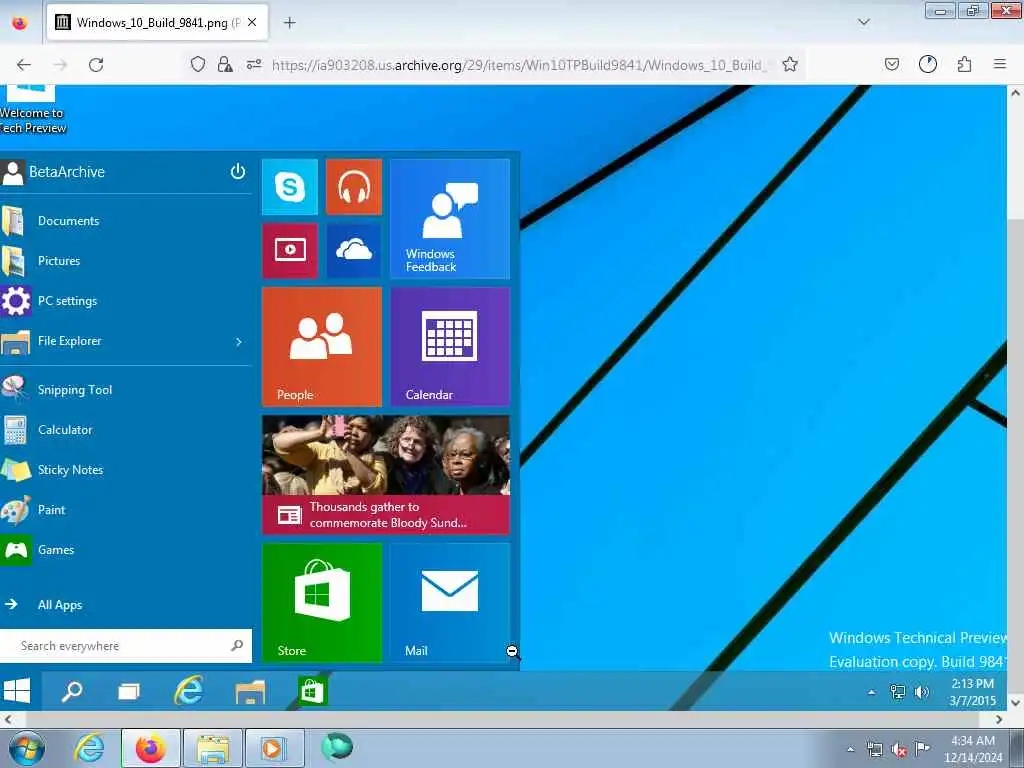Expand the File Explorer jump list arrow

[x=239, y=342]
